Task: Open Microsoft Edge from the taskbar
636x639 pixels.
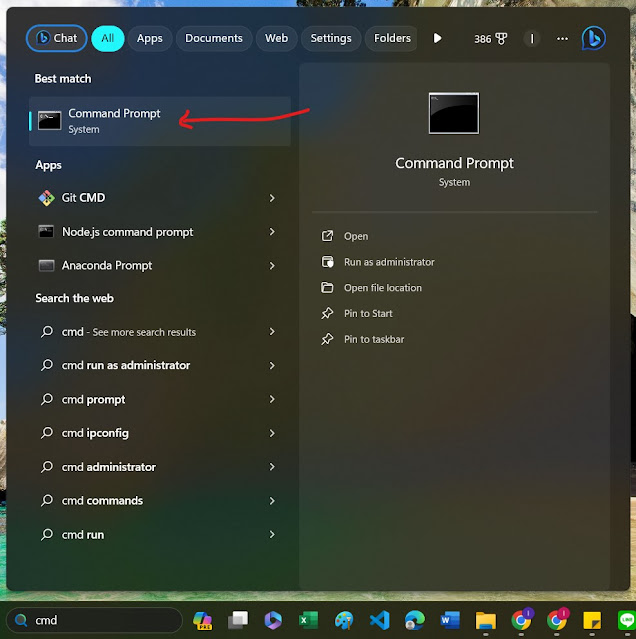Action: [415, 620]
